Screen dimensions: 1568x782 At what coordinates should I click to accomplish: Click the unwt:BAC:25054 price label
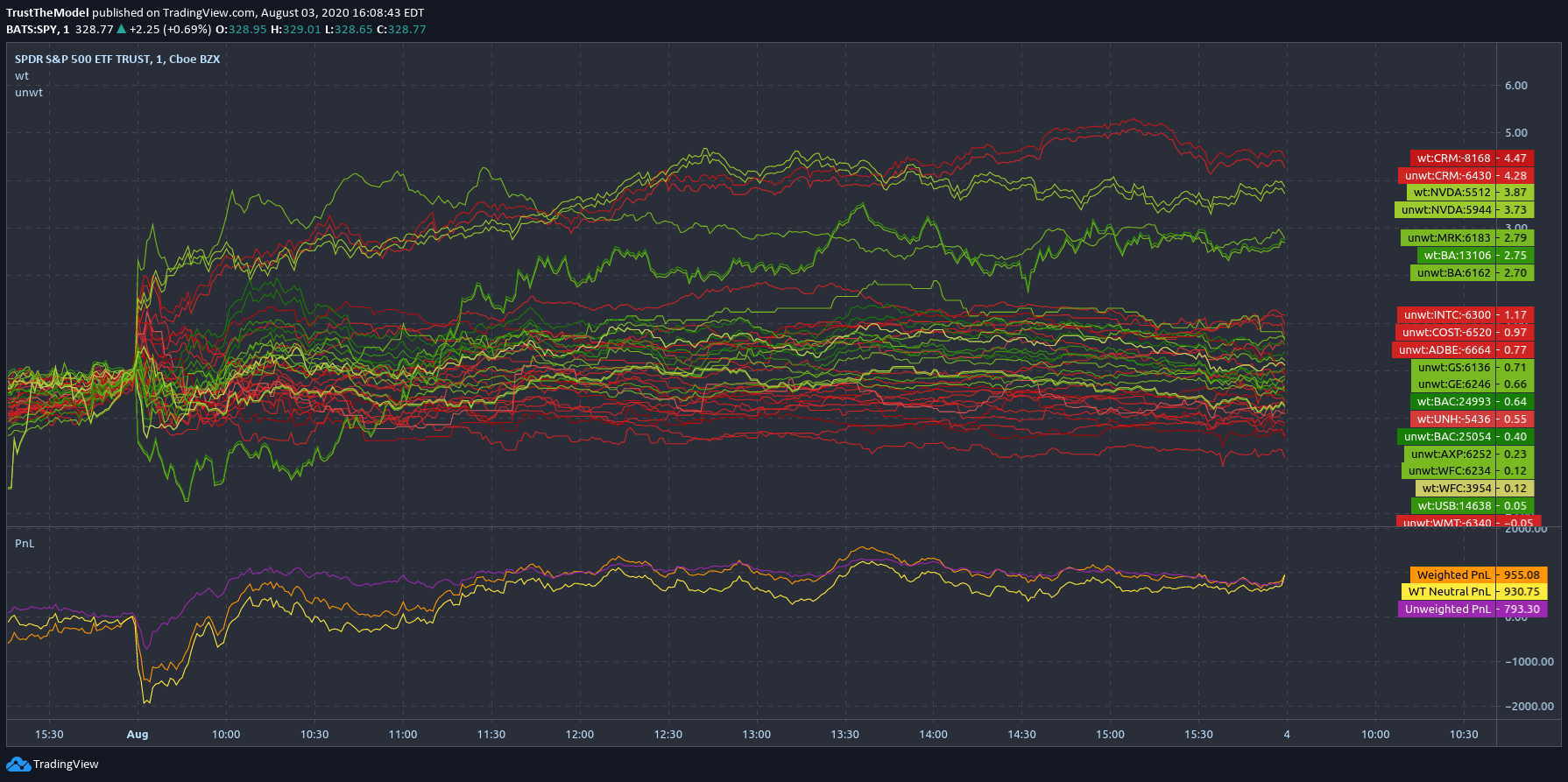click(1466, 437)
